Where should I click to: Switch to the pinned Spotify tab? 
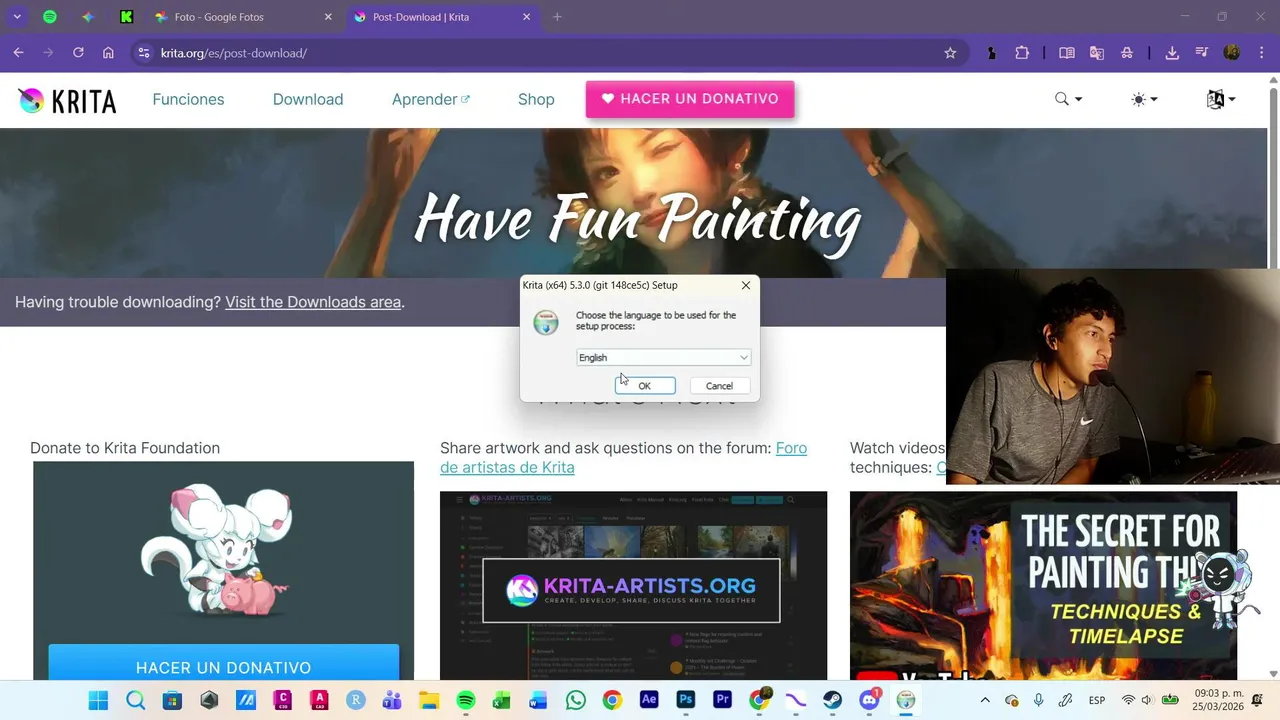(50, 17)
